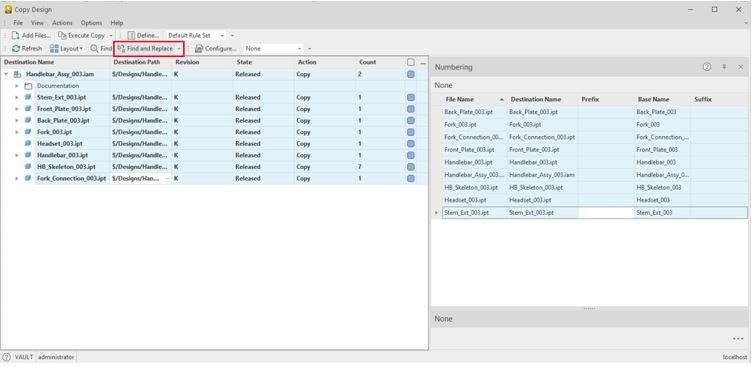Toggle checkbox for Back_Plate_003.ipt row
Viewport: 752px width, 367px height.
pos(411,120)
